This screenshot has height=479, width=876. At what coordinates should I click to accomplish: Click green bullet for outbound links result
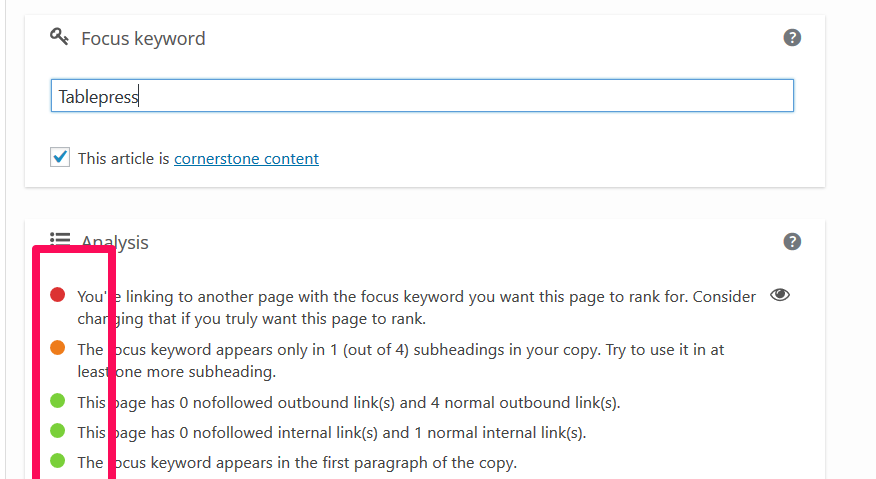[x=58, y=401]
